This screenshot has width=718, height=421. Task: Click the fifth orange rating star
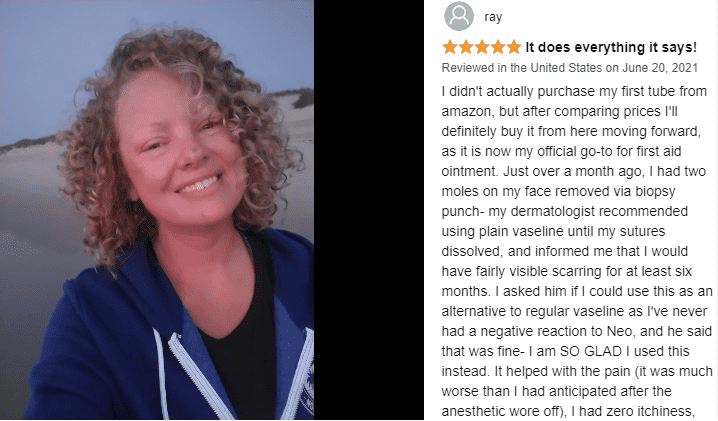tap(514, 47)
